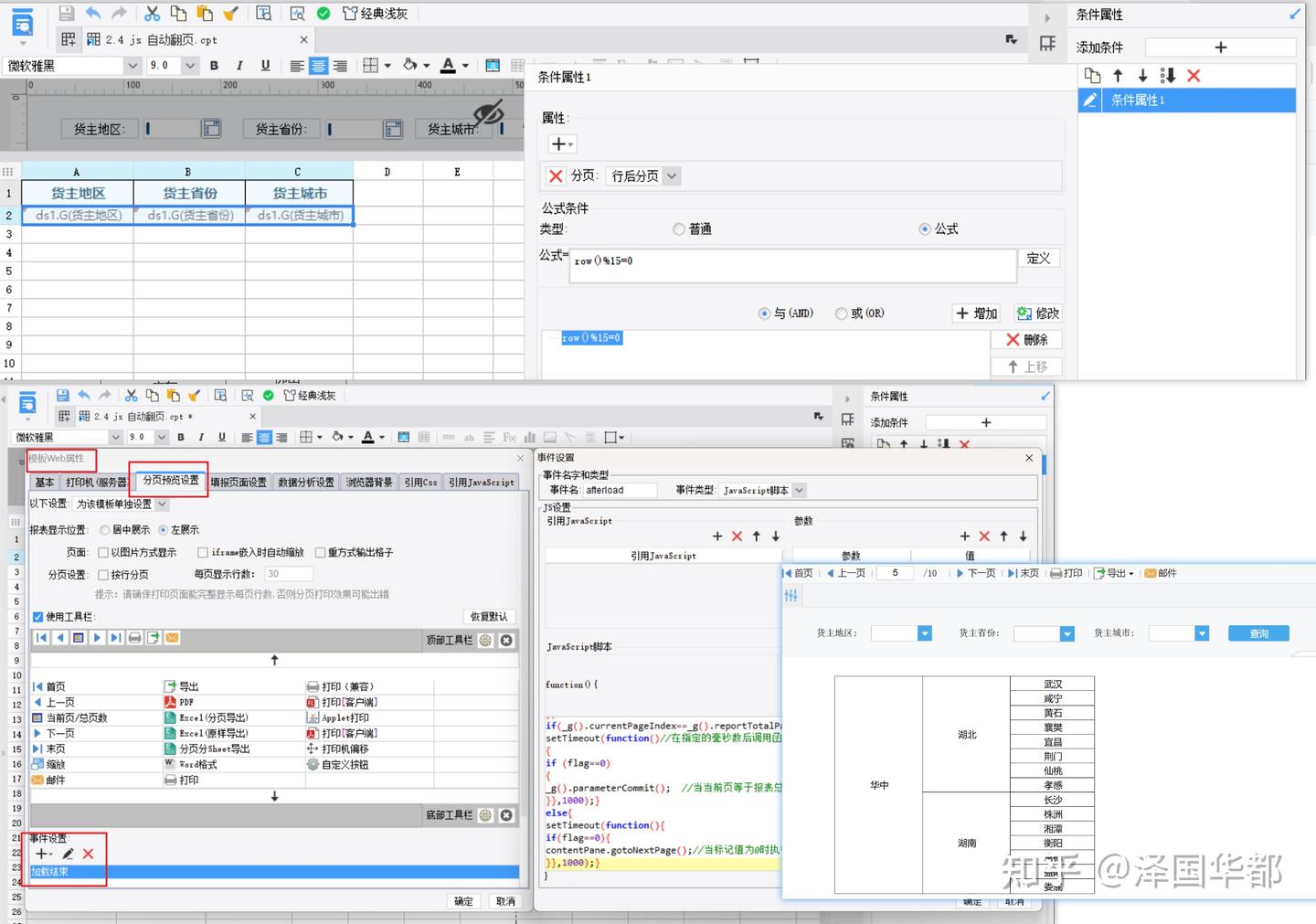
Task: Click the cut scissors icon in top toolbar
Action: pyautogui.click(x=153, y=13)
